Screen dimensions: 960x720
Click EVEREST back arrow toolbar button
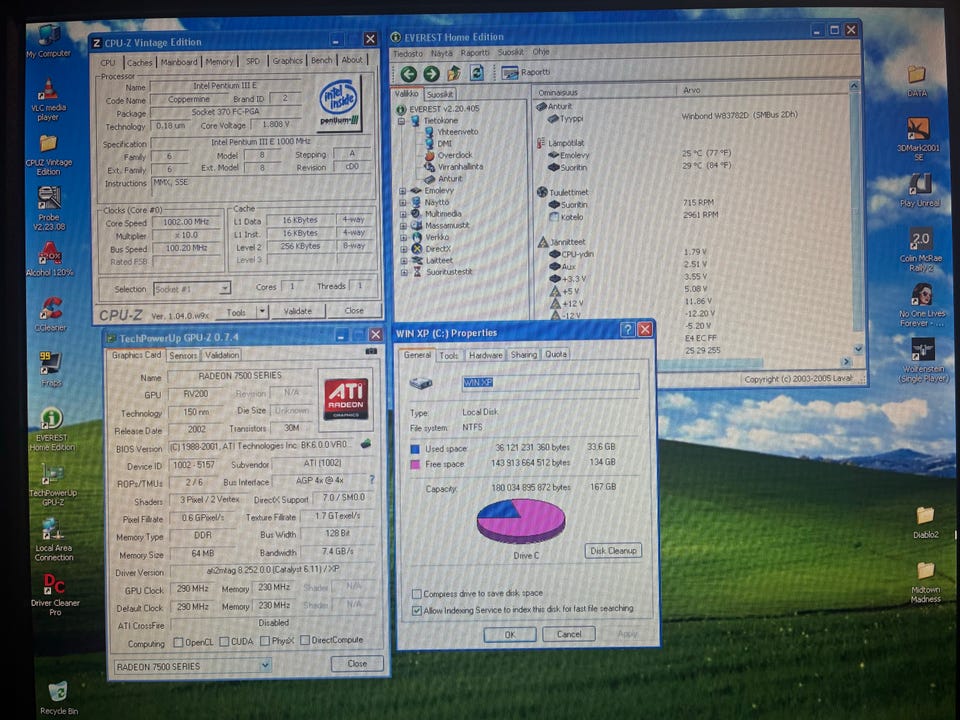(408, 74)
